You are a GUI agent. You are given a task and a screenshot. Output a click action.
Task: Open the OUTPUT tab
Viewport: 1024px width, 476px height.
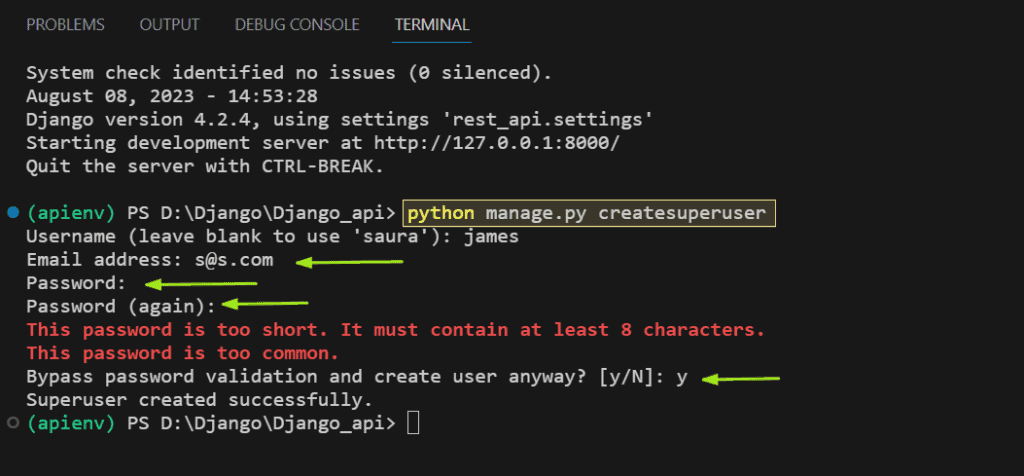[169, 25]
